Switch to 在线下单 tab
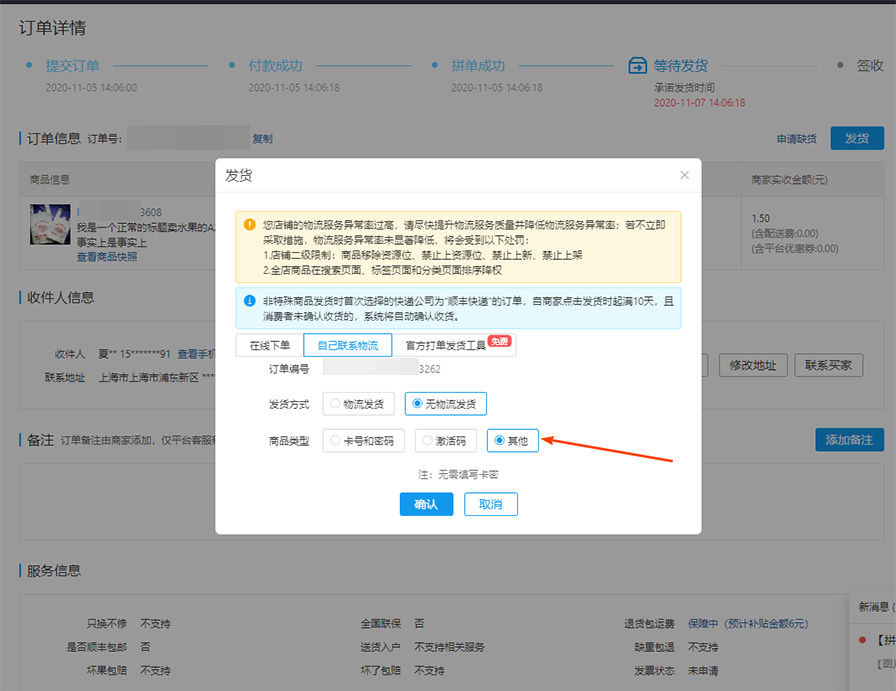Screen dimensions: 896x691 pyautogui.click(x=269, y=346)
